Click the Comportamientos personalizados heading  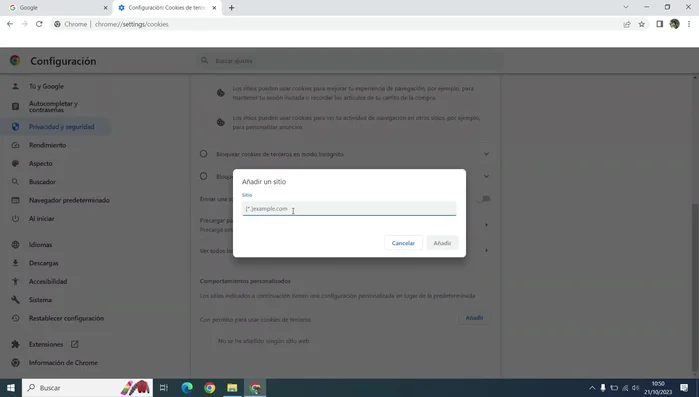click(x=245, y=281)
